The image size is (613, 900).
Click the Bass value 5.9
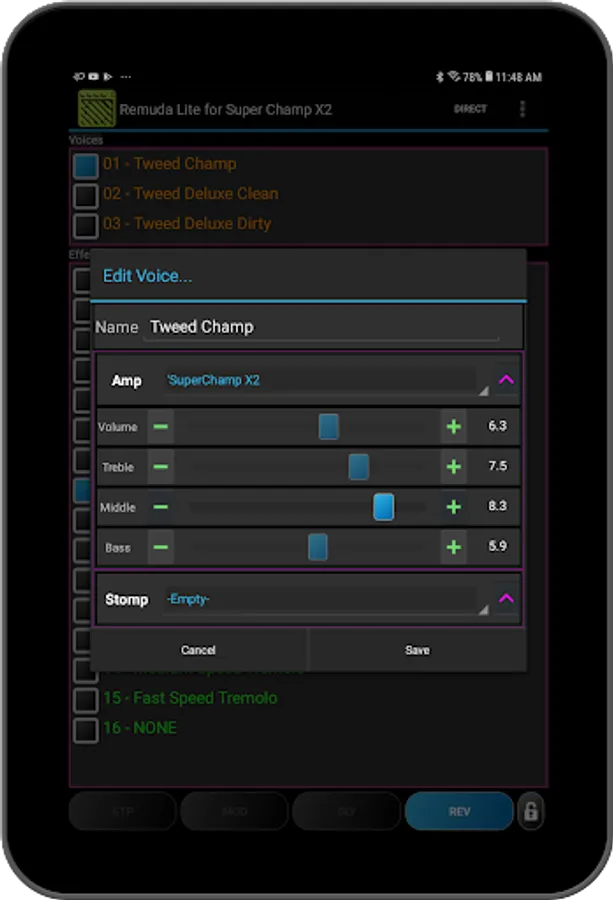pos(497,546)
